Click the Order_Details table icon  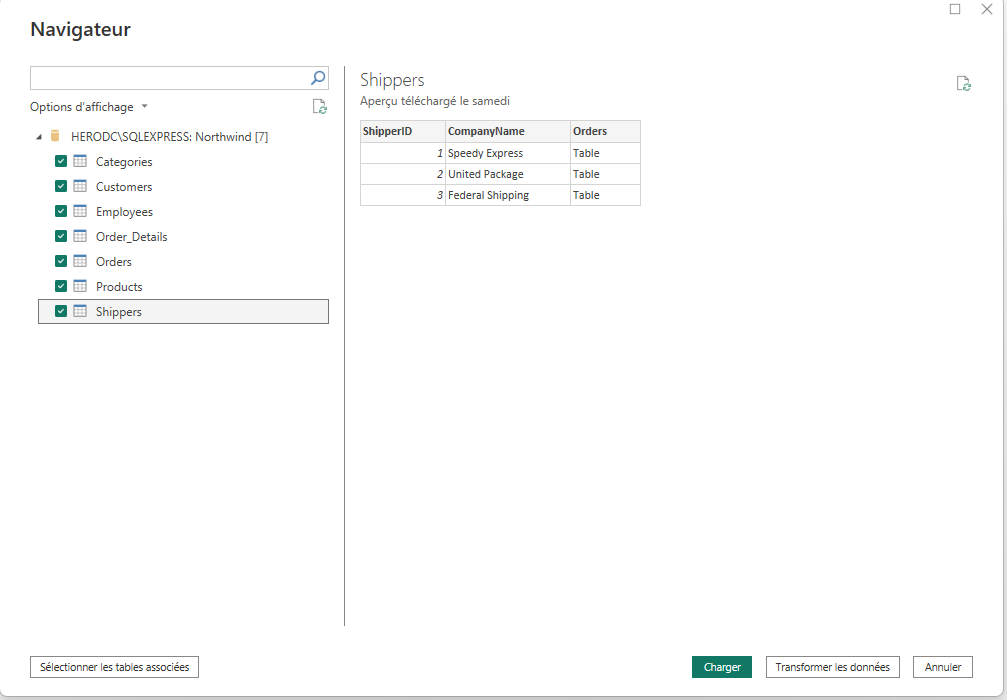[x=80, y=236]
